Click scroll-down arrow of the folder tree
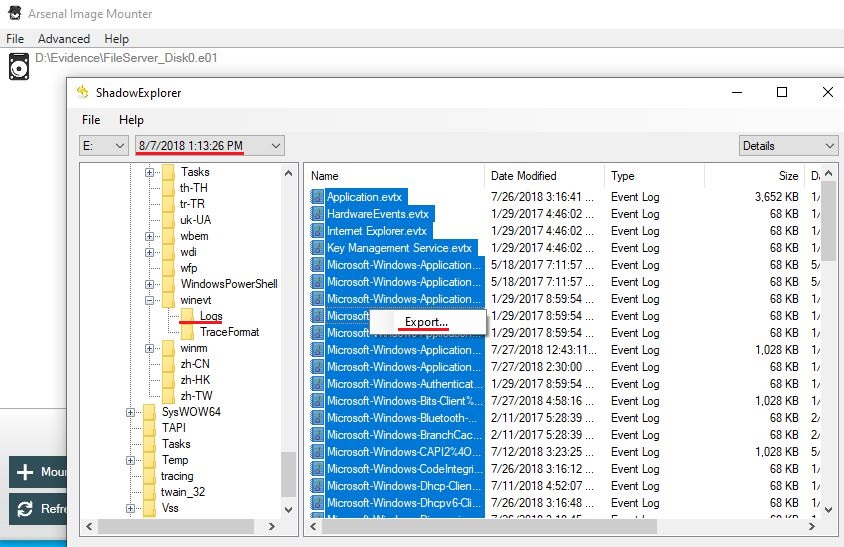The image size is (844, 547). pyautogui.click(x=289, y=509)
